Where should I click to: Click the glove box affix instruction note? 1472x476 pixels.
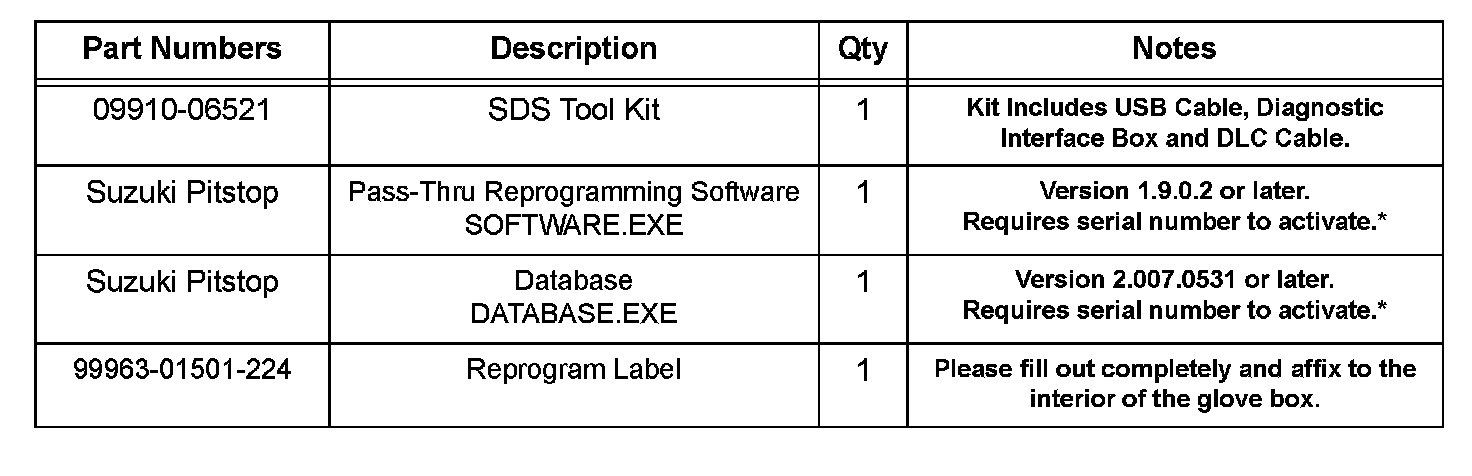pos(1175,384)
